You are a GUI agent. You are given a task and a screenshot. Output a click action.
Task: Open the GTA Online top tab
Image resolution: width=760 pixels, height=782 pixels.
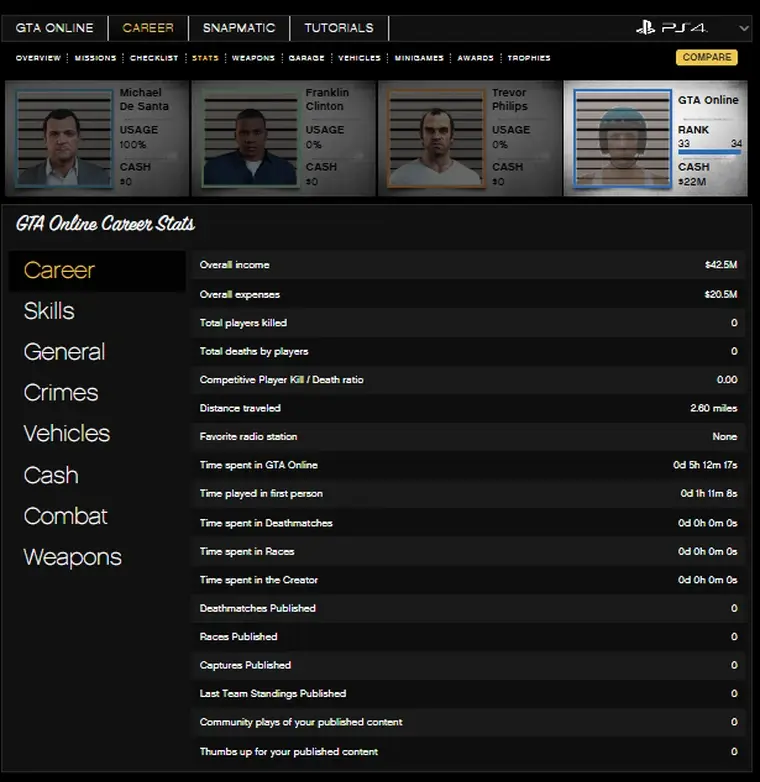pyautogui.click(x=54, y=28)
